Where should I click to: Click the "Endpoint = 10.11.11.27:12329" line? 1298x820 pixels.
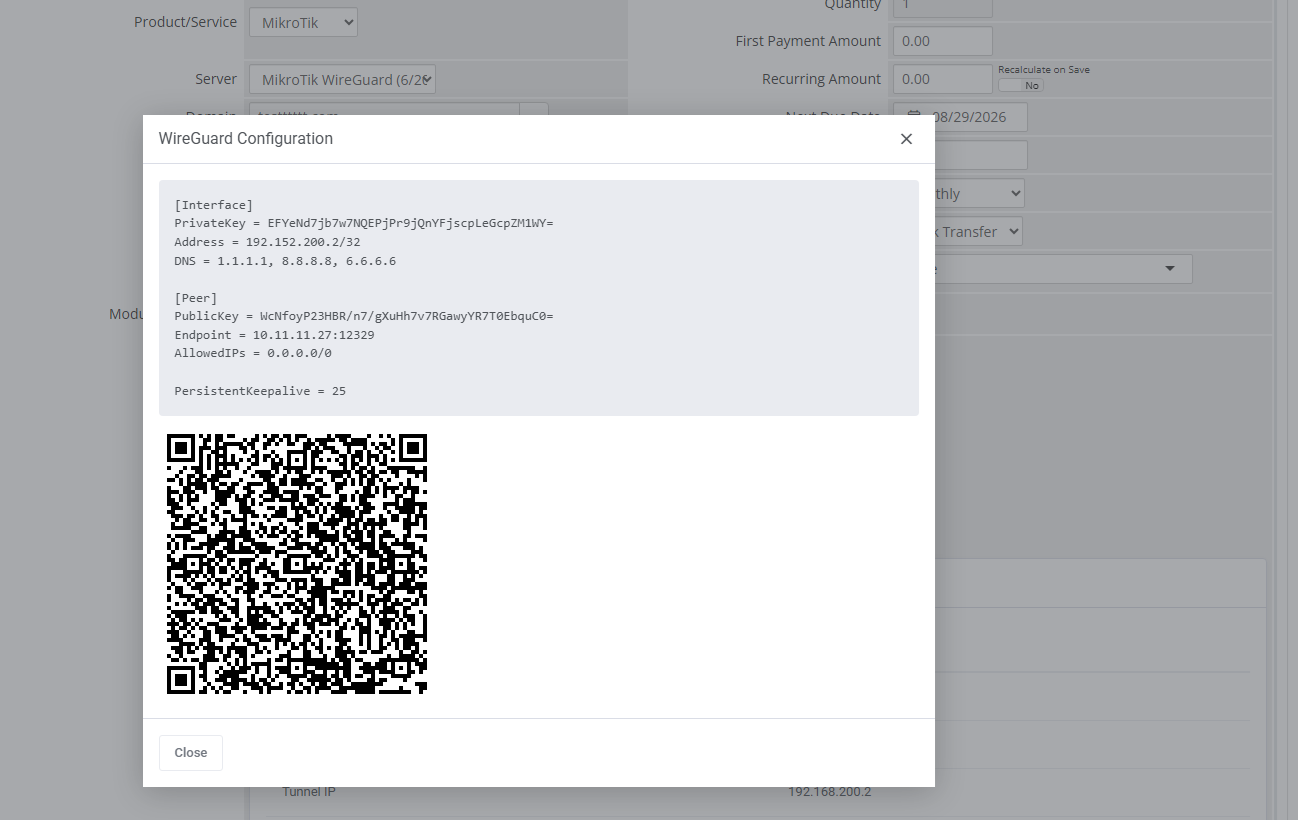[x=274, y=335]
